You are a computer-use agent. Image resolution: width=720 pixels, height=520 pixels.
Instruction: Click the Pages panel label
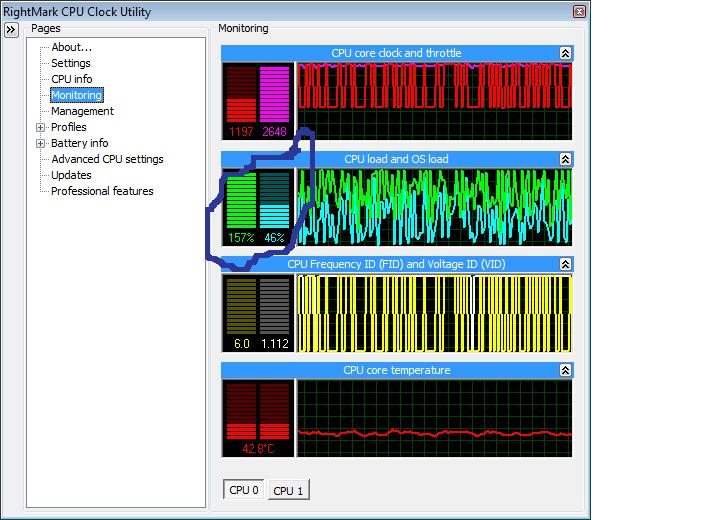click(x=46, y=28)
